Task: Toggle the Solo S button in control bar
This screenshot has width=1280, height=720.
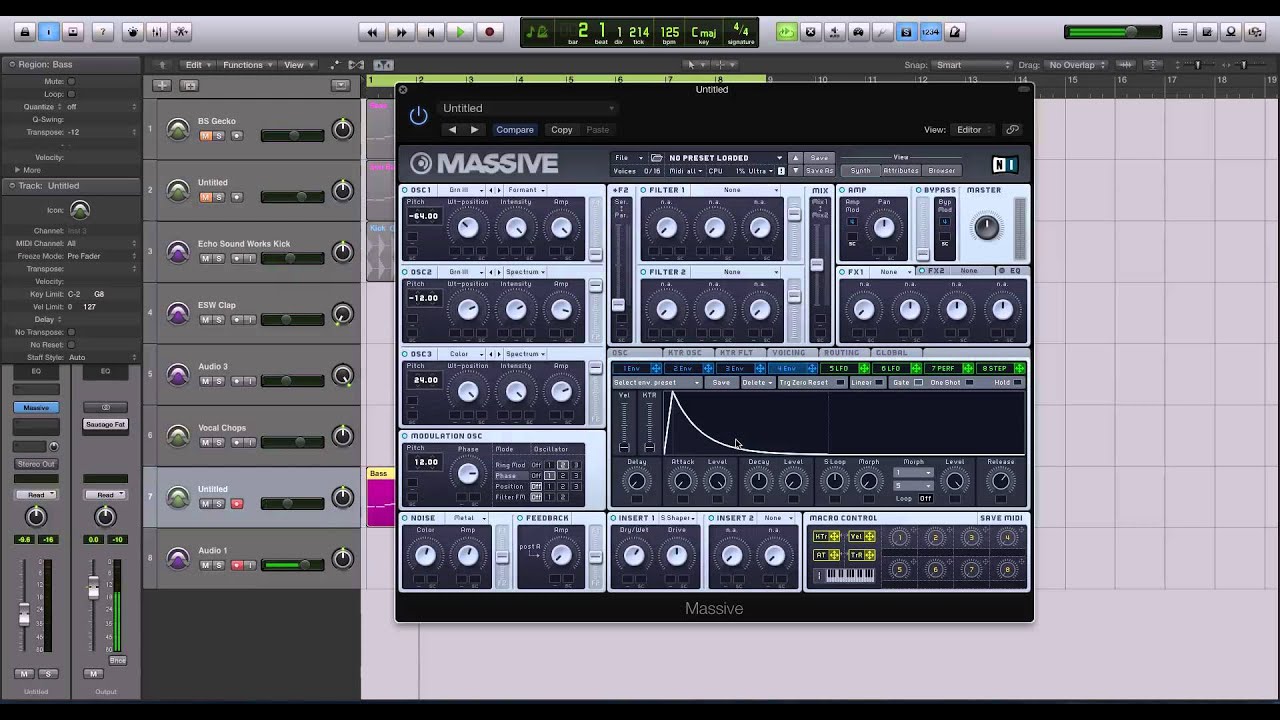Action: click(x=906, y=32)
